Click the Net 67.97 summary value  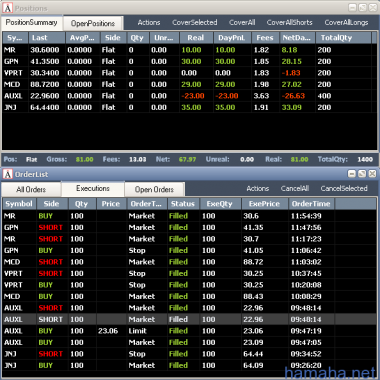click(x=187, y=159)
